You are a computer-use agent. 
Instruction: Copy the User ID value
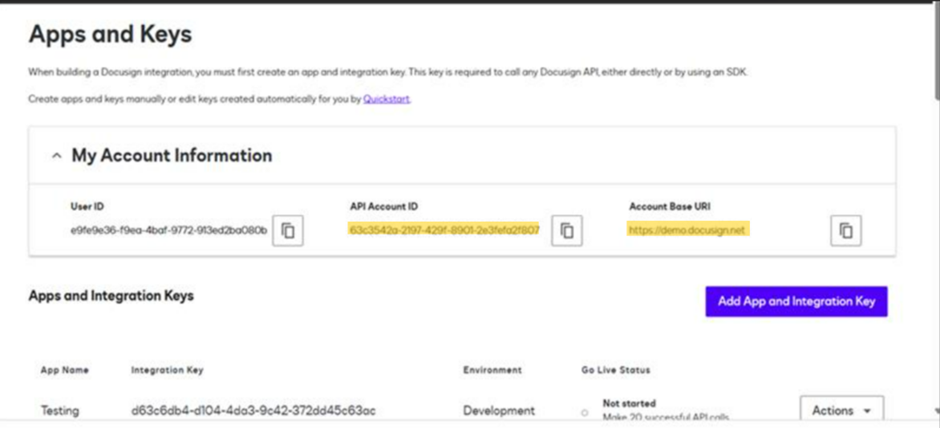point(288,230)
